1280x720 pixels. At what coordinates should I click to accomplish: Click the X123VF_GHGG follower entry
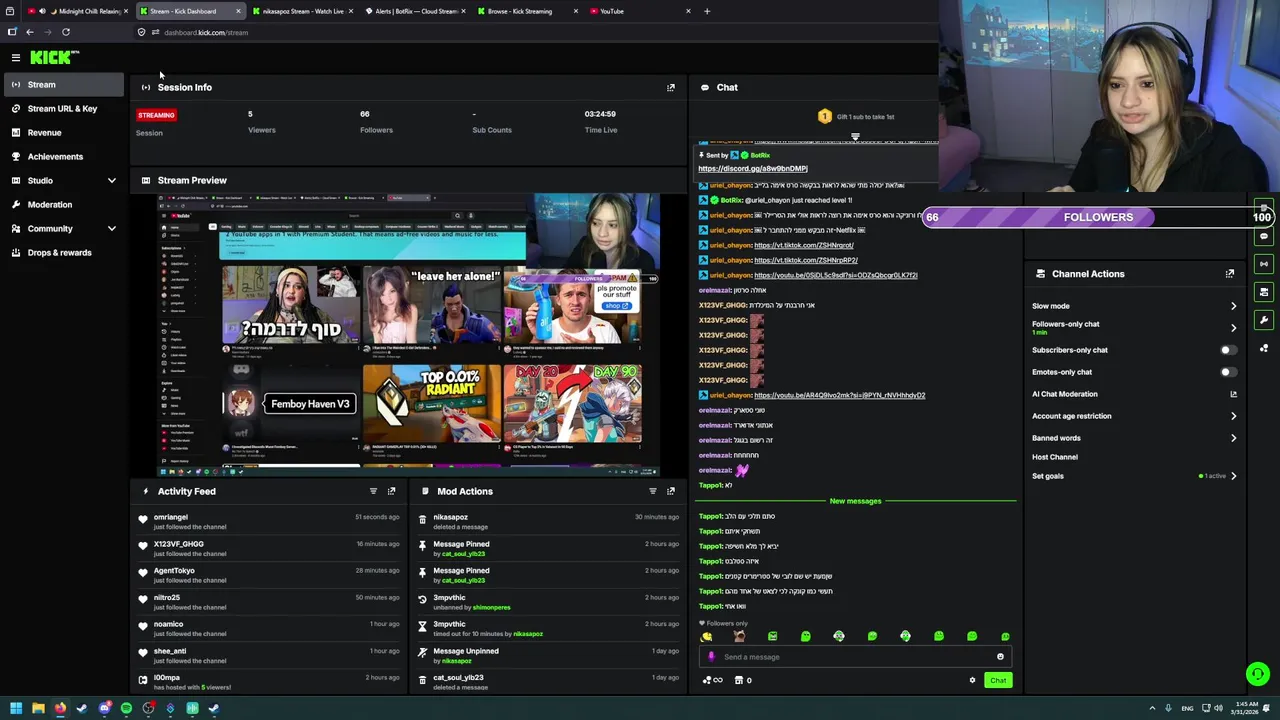[x=270, y=548]
